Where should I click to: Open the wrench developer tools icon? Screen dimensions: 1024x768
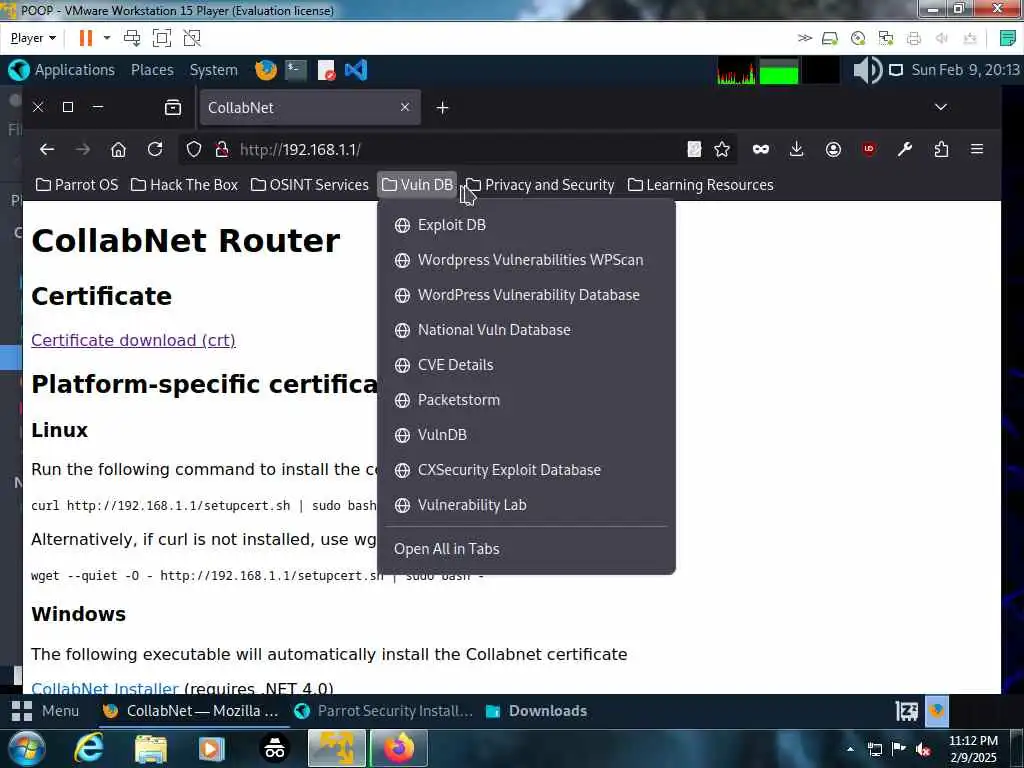pyautogui.click(x=904, y=150)
